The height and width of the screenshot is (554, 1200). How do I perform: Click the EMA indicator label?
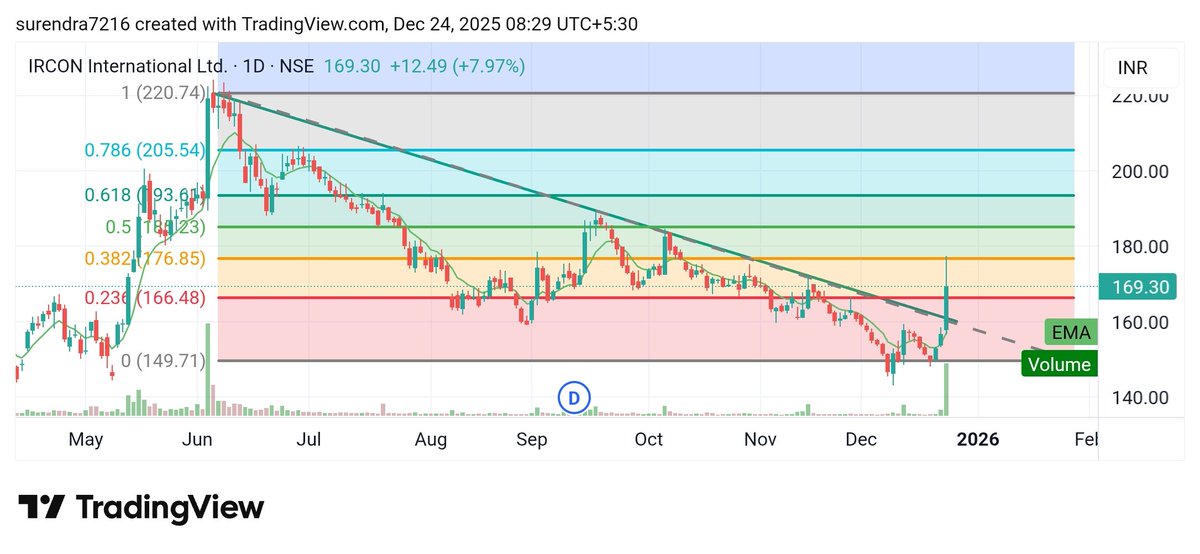click(1072, 332)
